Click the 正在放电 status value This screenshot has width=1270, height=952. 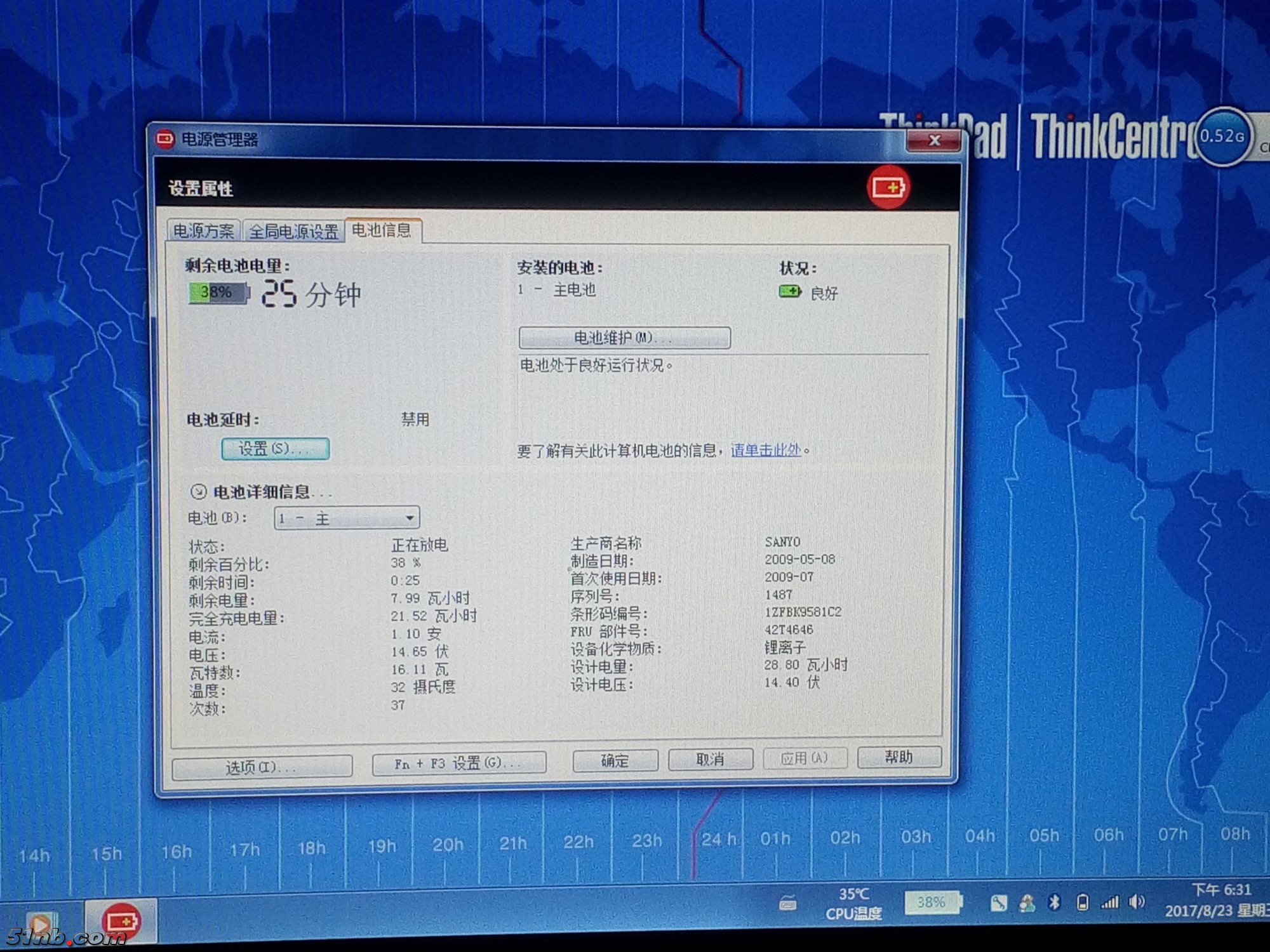(x=419, y=545)
